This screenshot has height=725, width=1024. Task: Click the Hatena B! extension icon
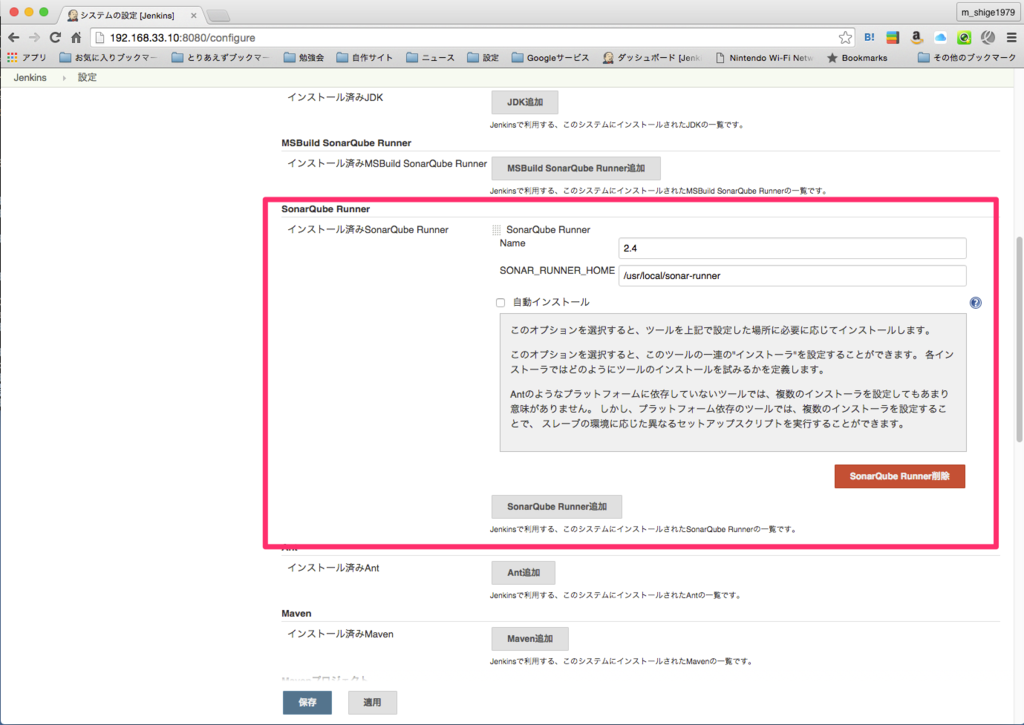click(869, 38)
